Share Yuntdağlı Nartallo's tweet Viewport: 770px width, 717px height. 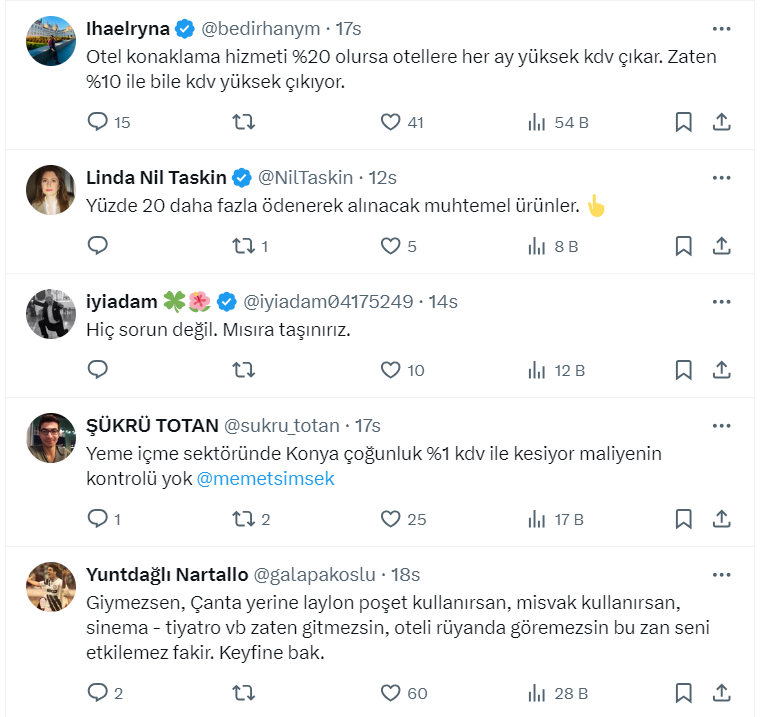click(x=721, y=692)
